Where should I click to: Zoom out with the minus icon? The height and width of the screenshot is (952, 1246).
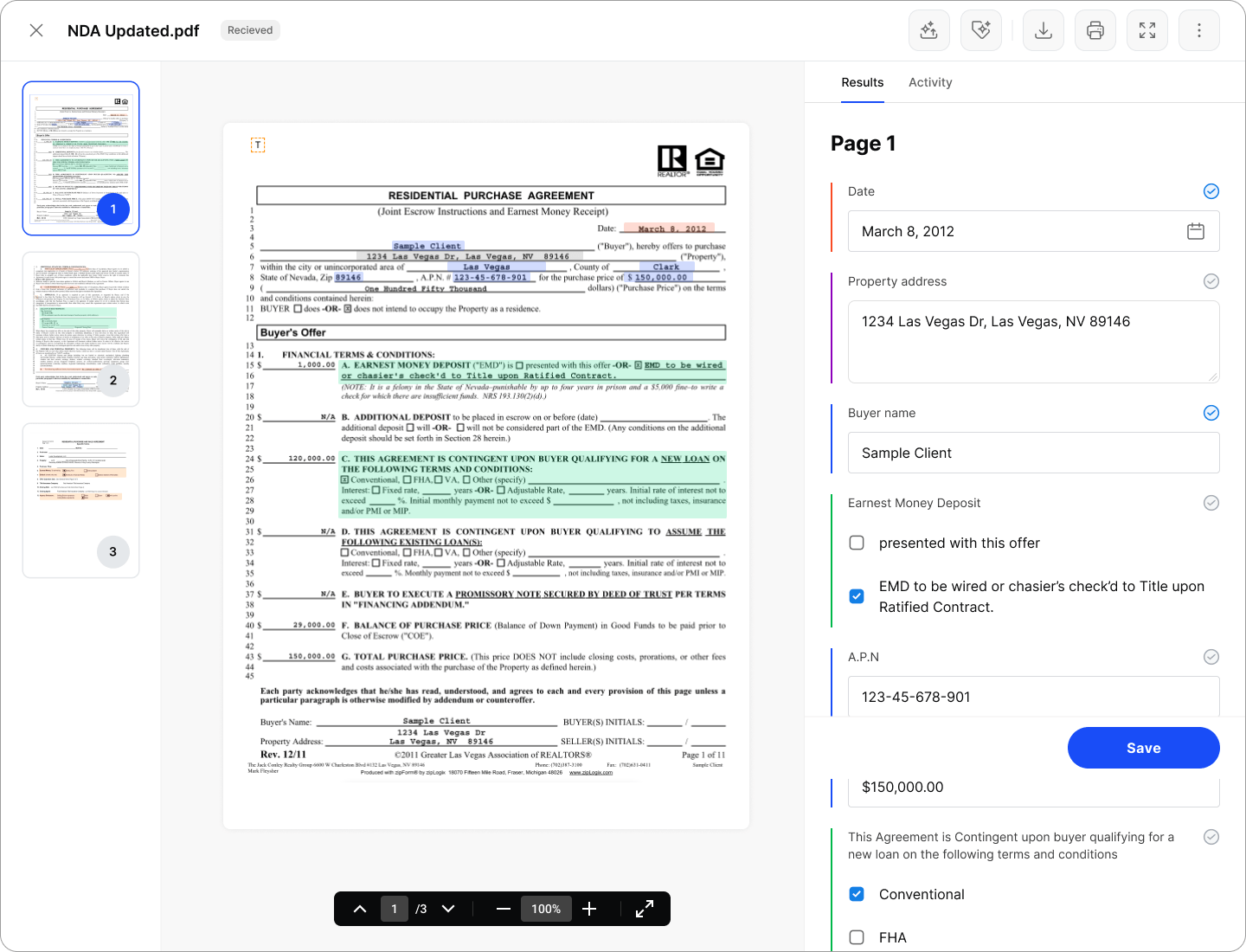click(504, 909)
